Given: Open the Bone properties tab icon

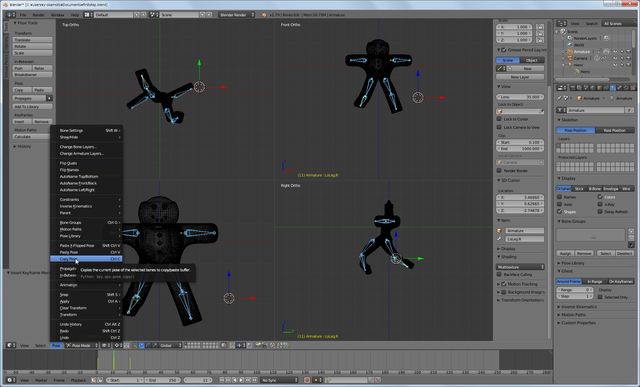Looking at the screenshot, I should click(x=619, y=88).
